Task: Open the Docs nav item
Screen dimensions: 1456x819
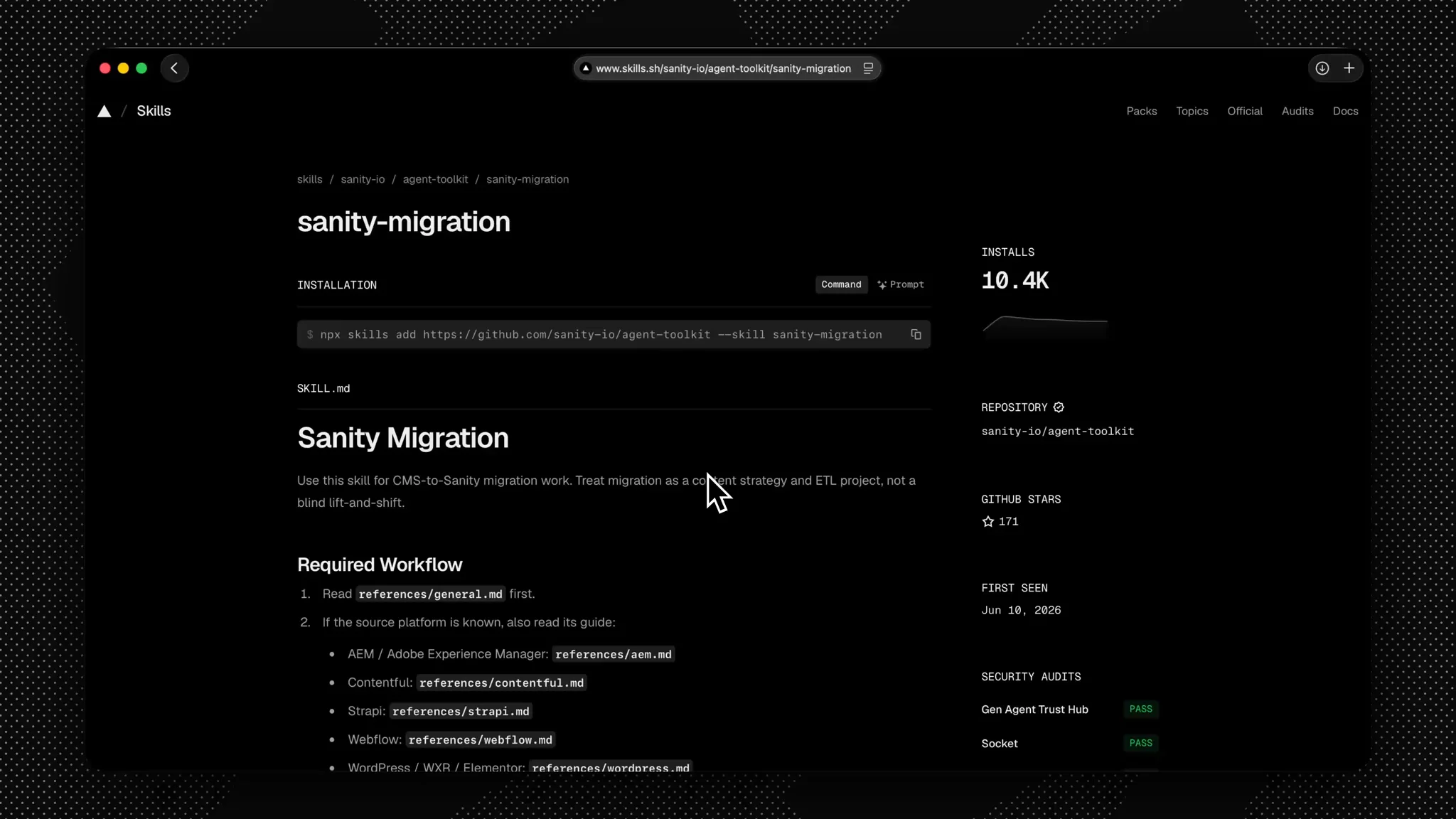Action: [1345, 111]
